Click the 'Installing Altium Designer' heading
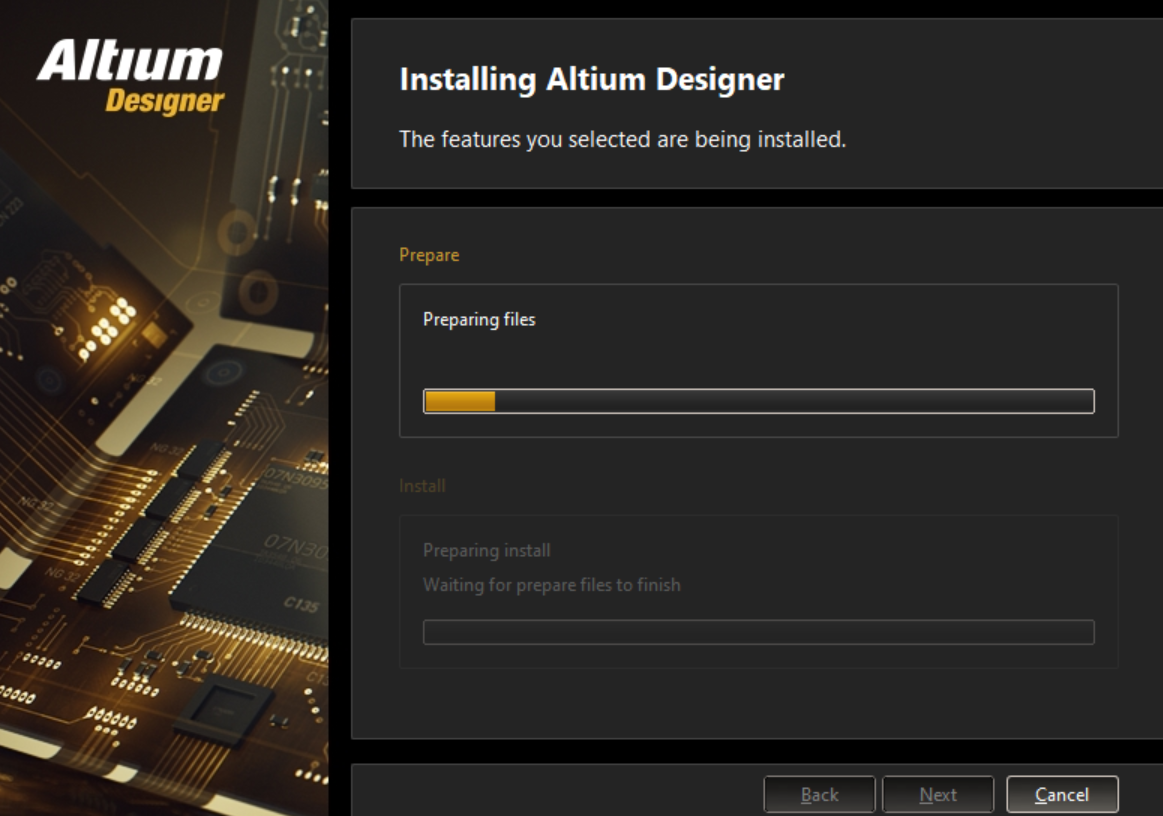This screenshot has width=1163, height=816. 591,79
